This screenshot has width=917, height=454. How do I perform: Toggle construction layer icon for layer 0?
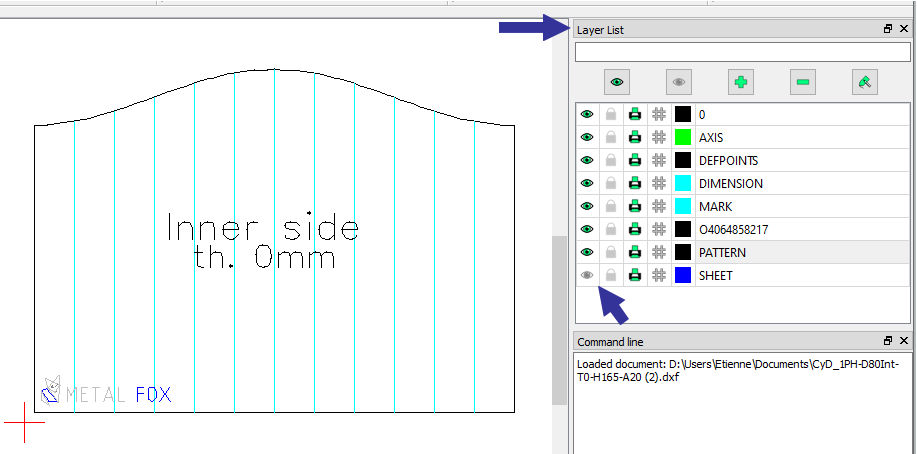pyautogui.click(x=659, y=114)
